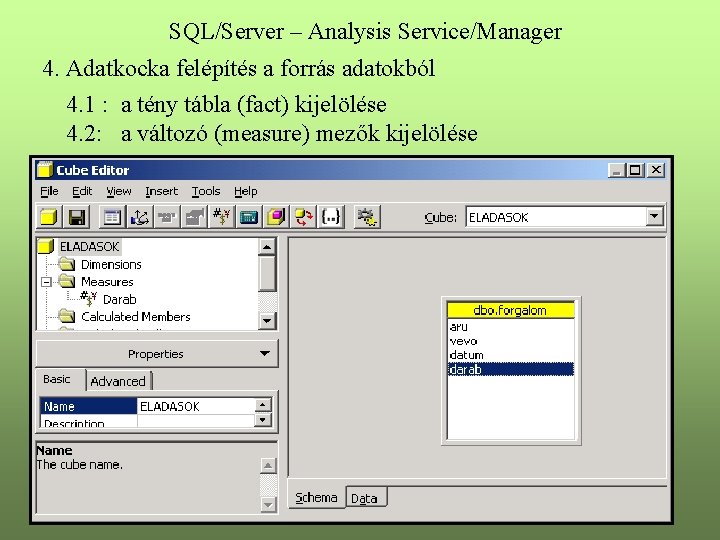Viewport: 720px width, 540px height.
Task: Click the curly braces named set toolbar icon
Action: (331, 217)
